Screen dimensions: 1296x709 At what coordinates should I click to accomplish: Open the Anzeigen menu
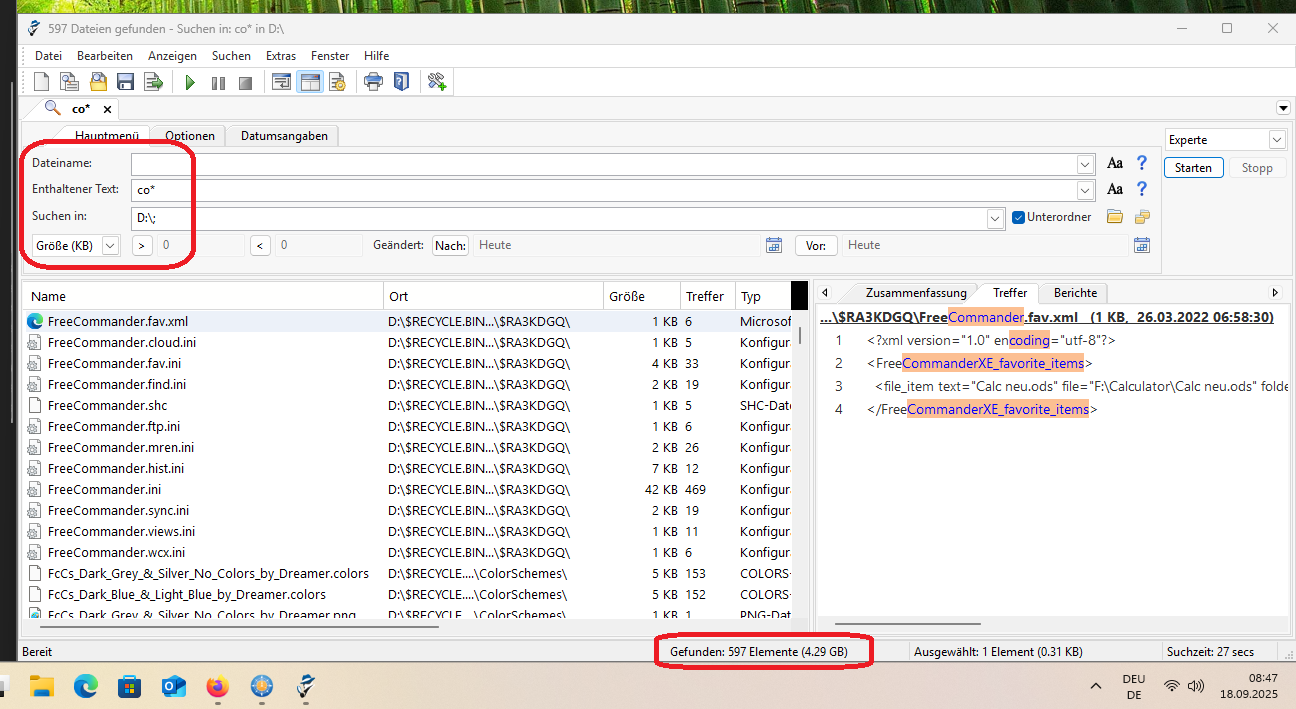pyautogui.click(x=172, y=56)
